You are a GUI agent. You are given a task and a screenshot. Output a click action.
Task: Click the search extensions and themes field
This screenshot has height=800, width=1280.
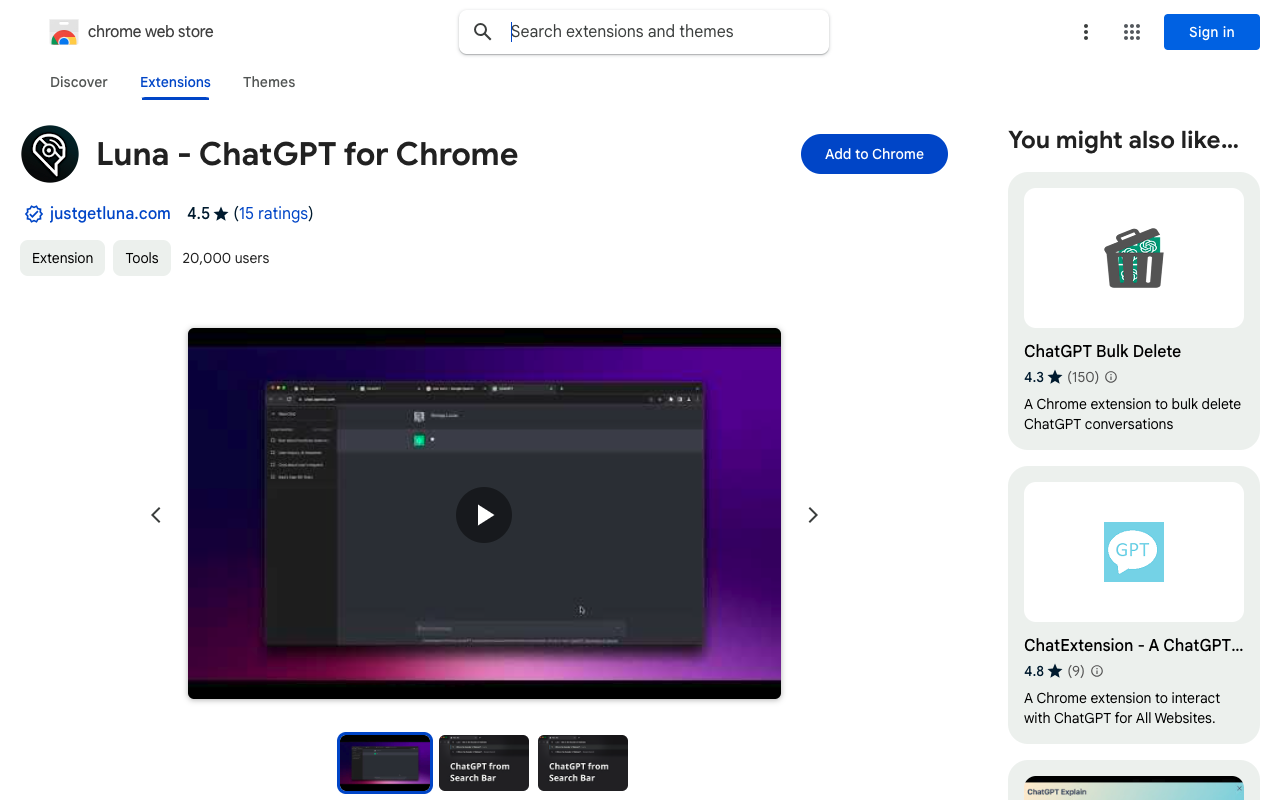[660, 32]
